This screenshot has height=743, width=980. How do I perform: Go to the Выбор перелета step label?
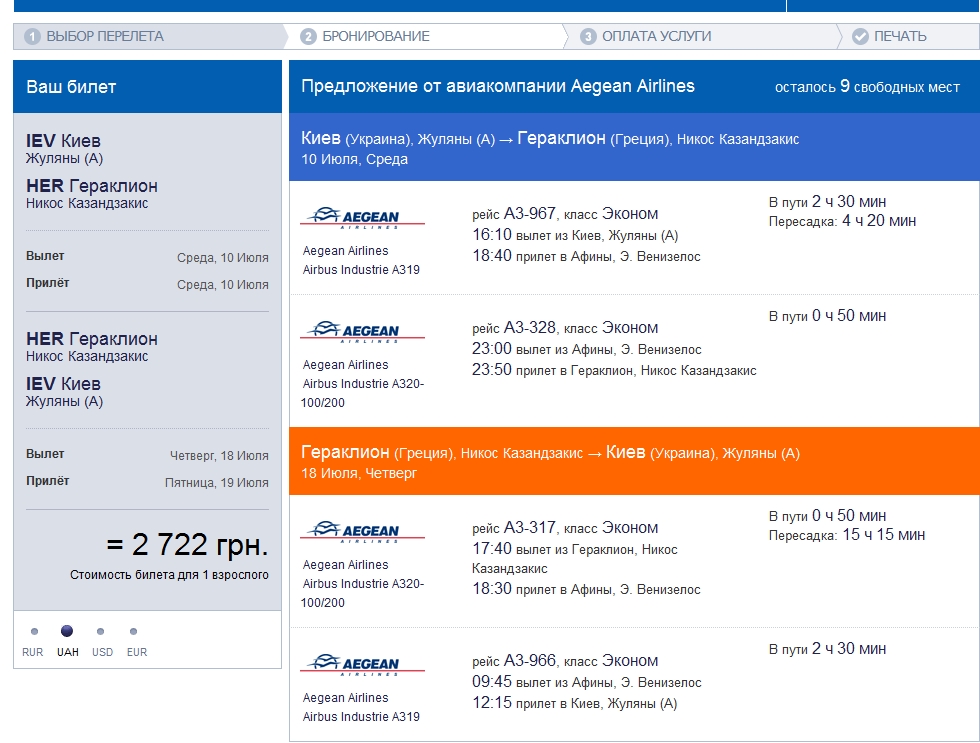click(105, 37)
